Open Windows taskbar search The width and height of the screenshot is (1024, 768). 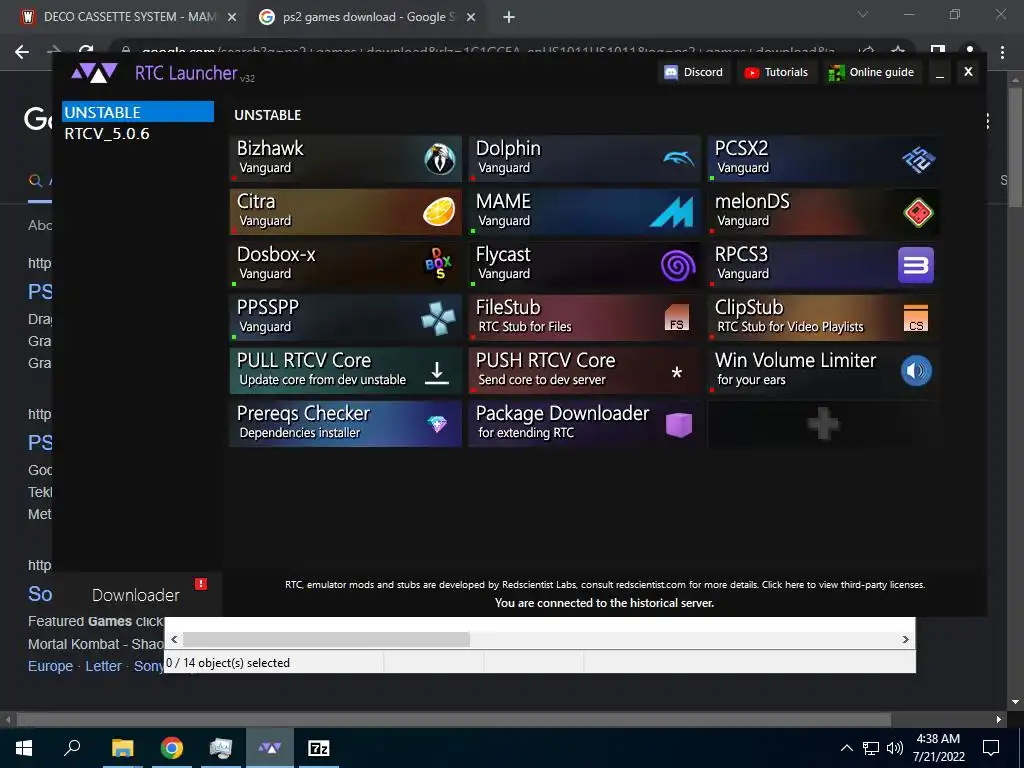tap(72, 748)
